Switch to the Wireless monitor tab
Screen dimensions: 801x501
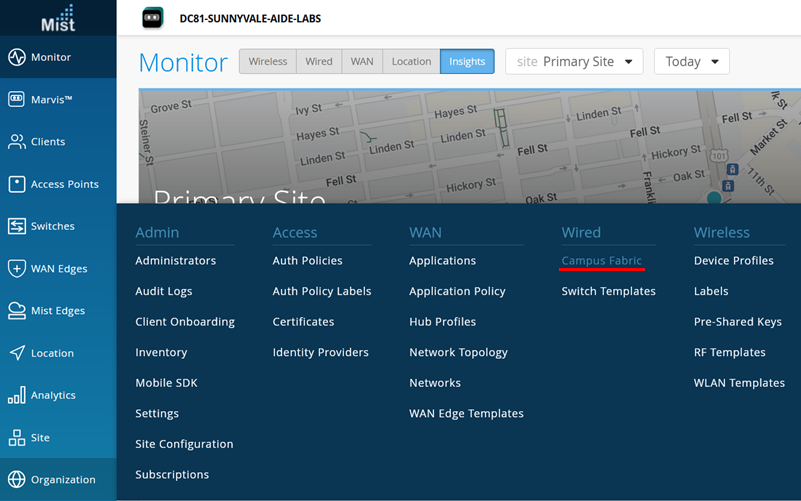pos(268,62)
